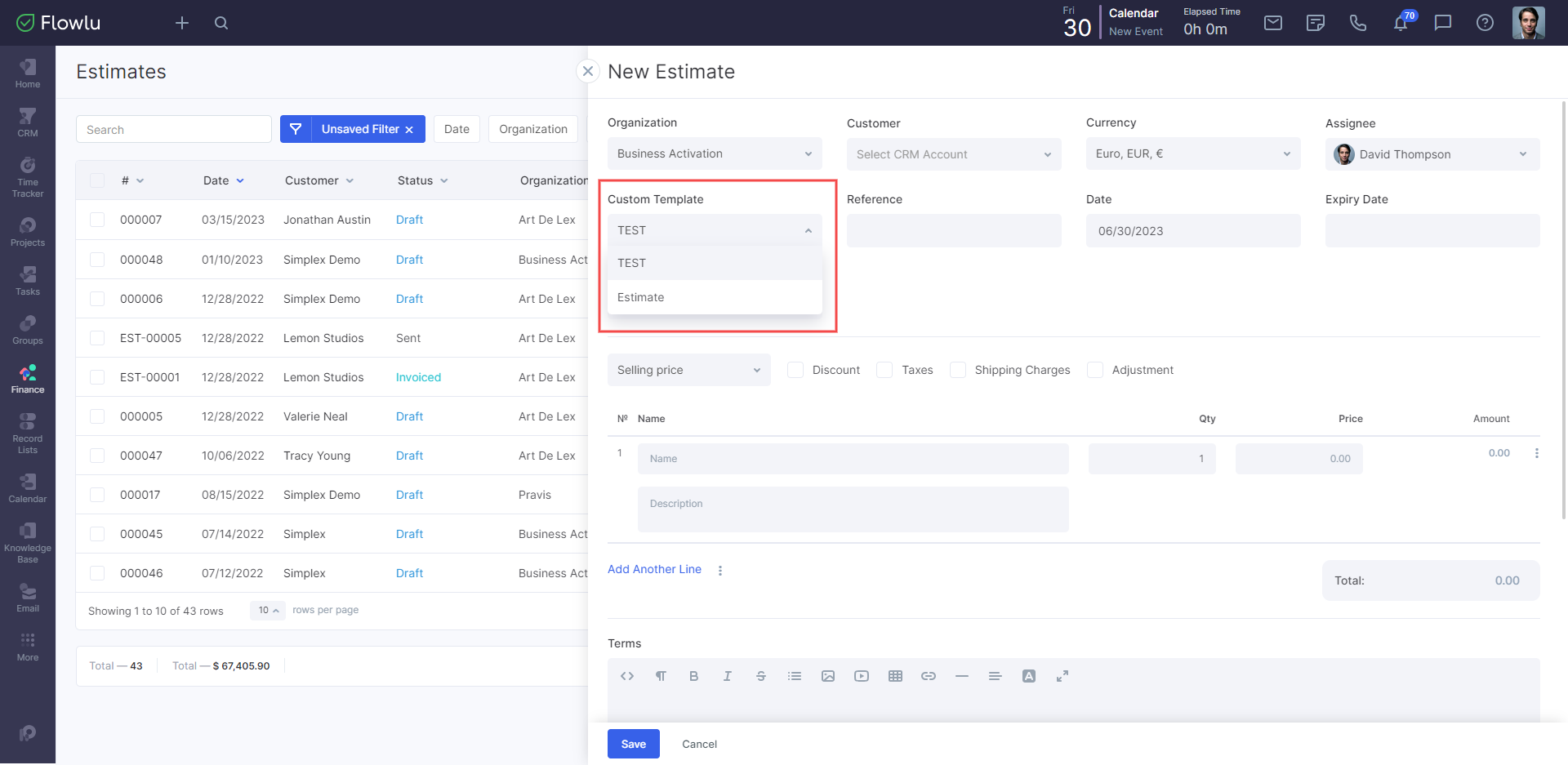Viewport: 1568px width, 765px height.
Task: Cancel the new estimate
Action: [700, 744]
